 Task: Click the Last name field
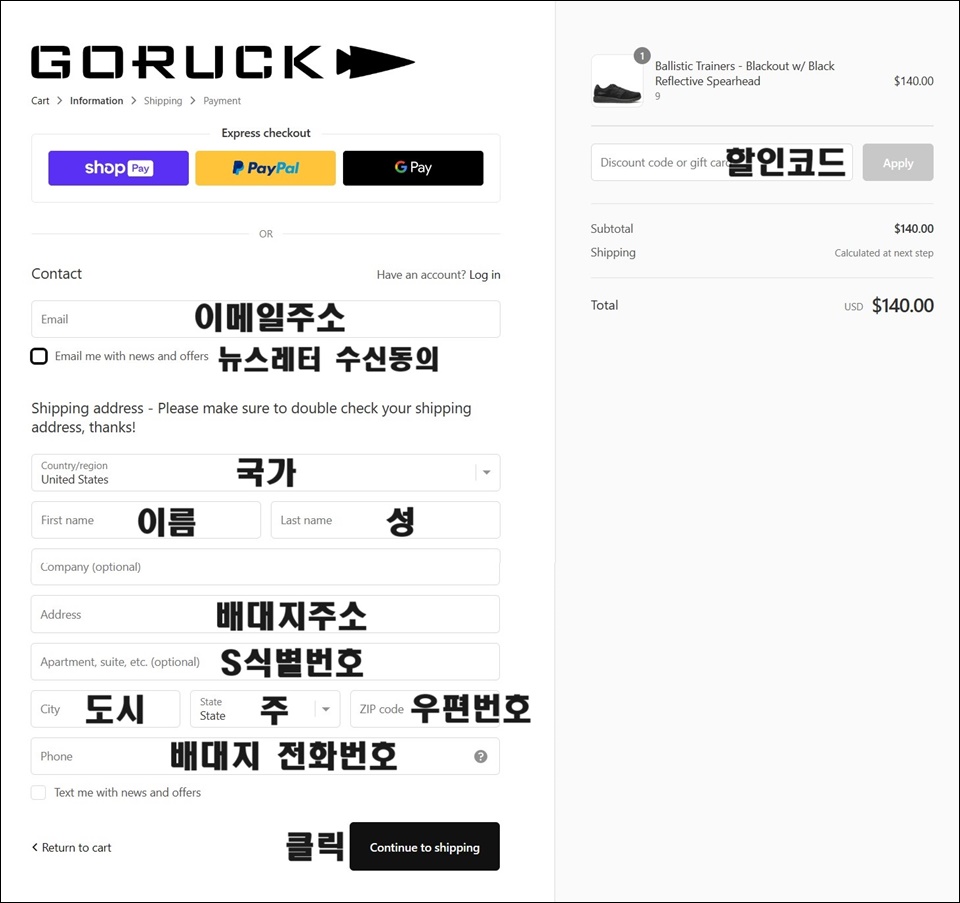386,520
